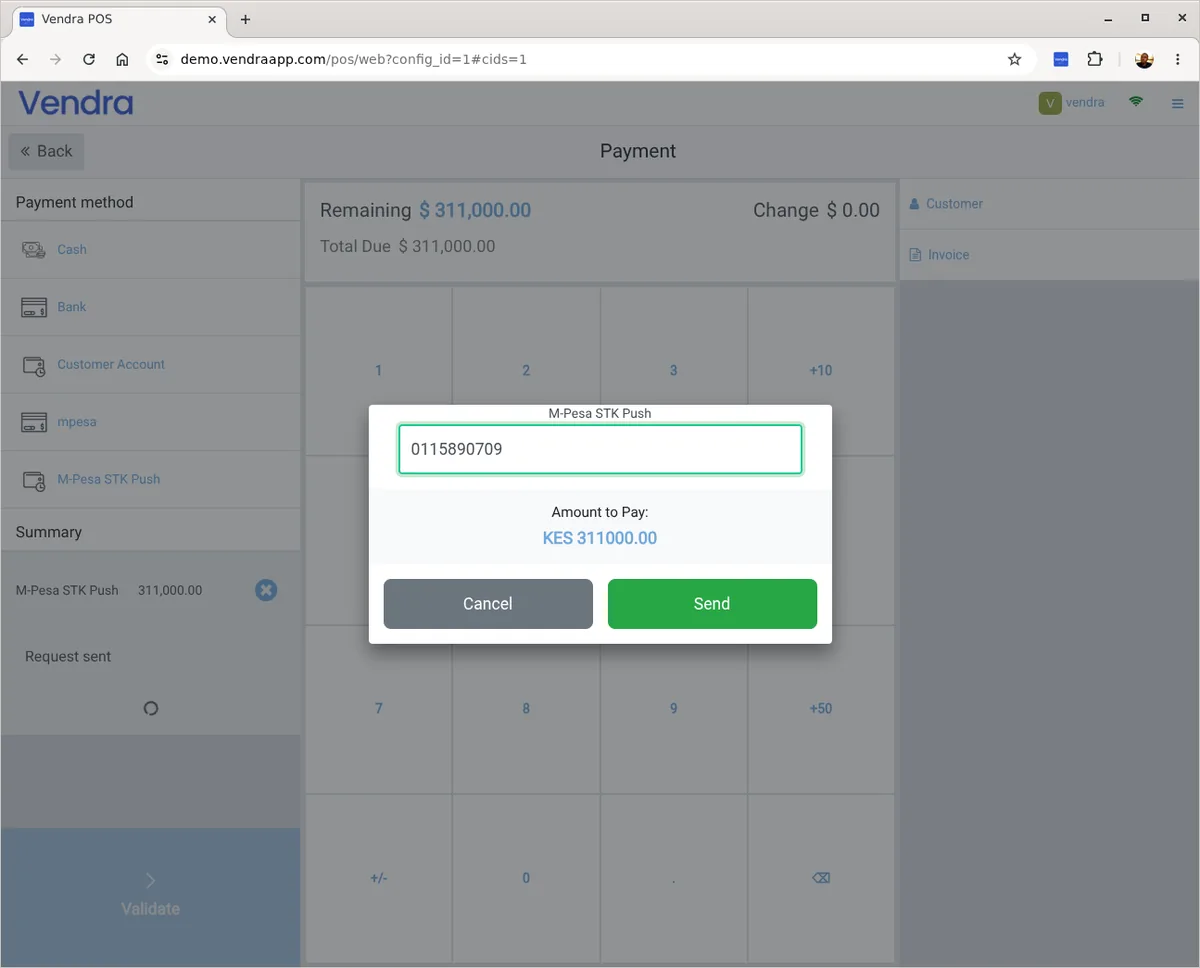Click the backspace numpad icon

[821, 878]
